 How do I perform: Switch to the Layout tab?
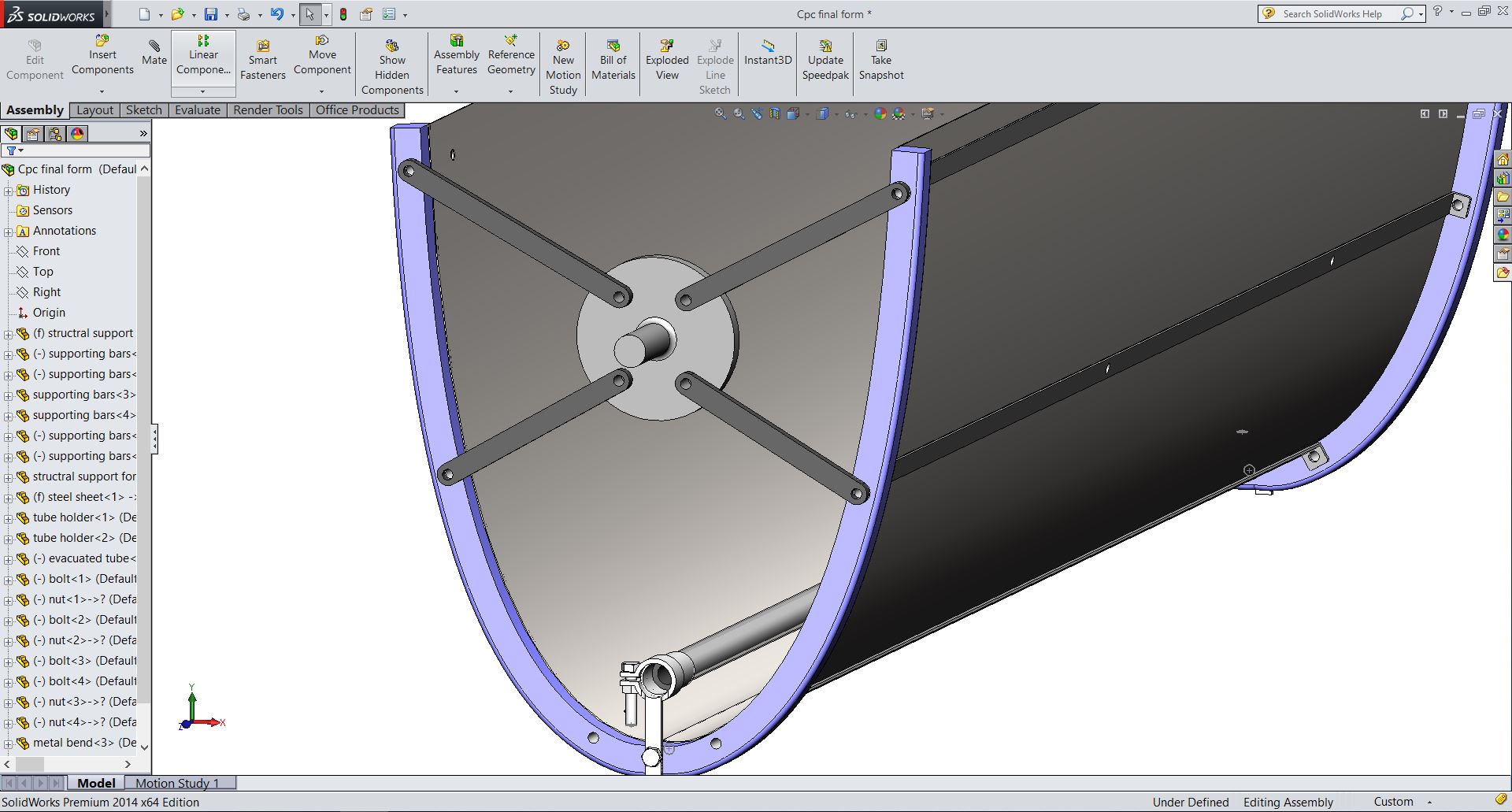coord(94,110)
